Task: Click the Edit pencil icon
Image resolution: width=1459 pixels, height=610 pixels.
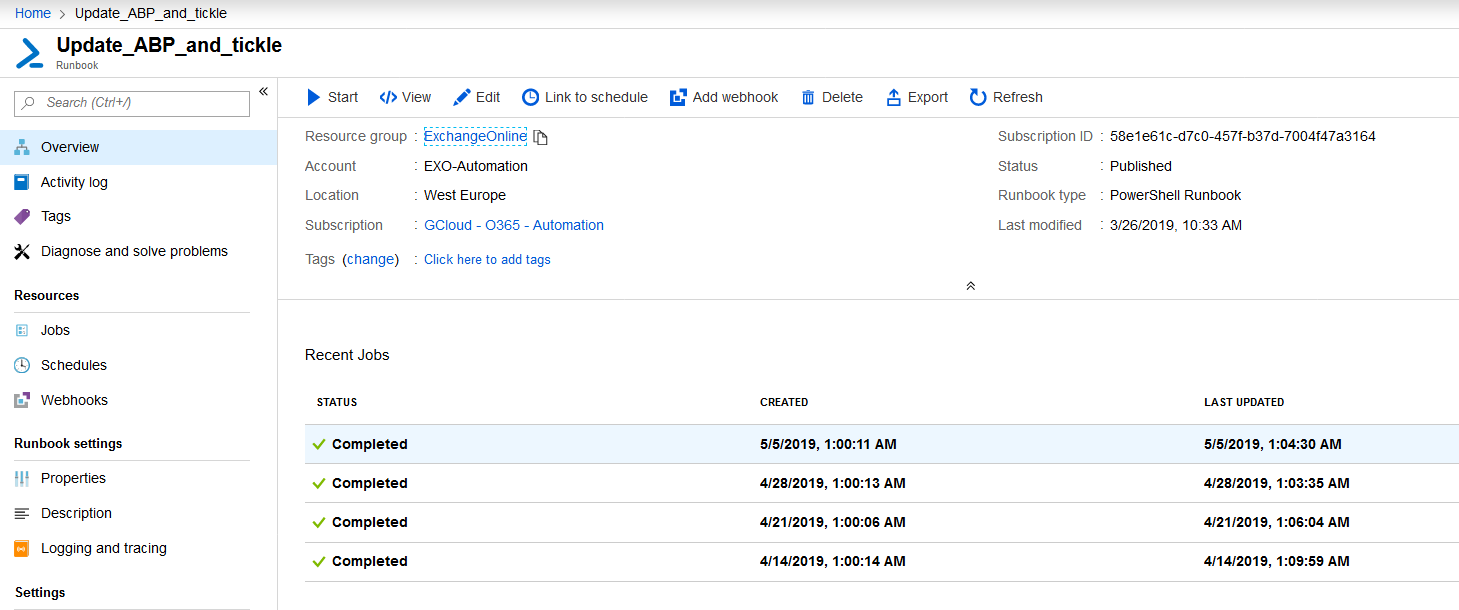Action: (x=462, y=97)
